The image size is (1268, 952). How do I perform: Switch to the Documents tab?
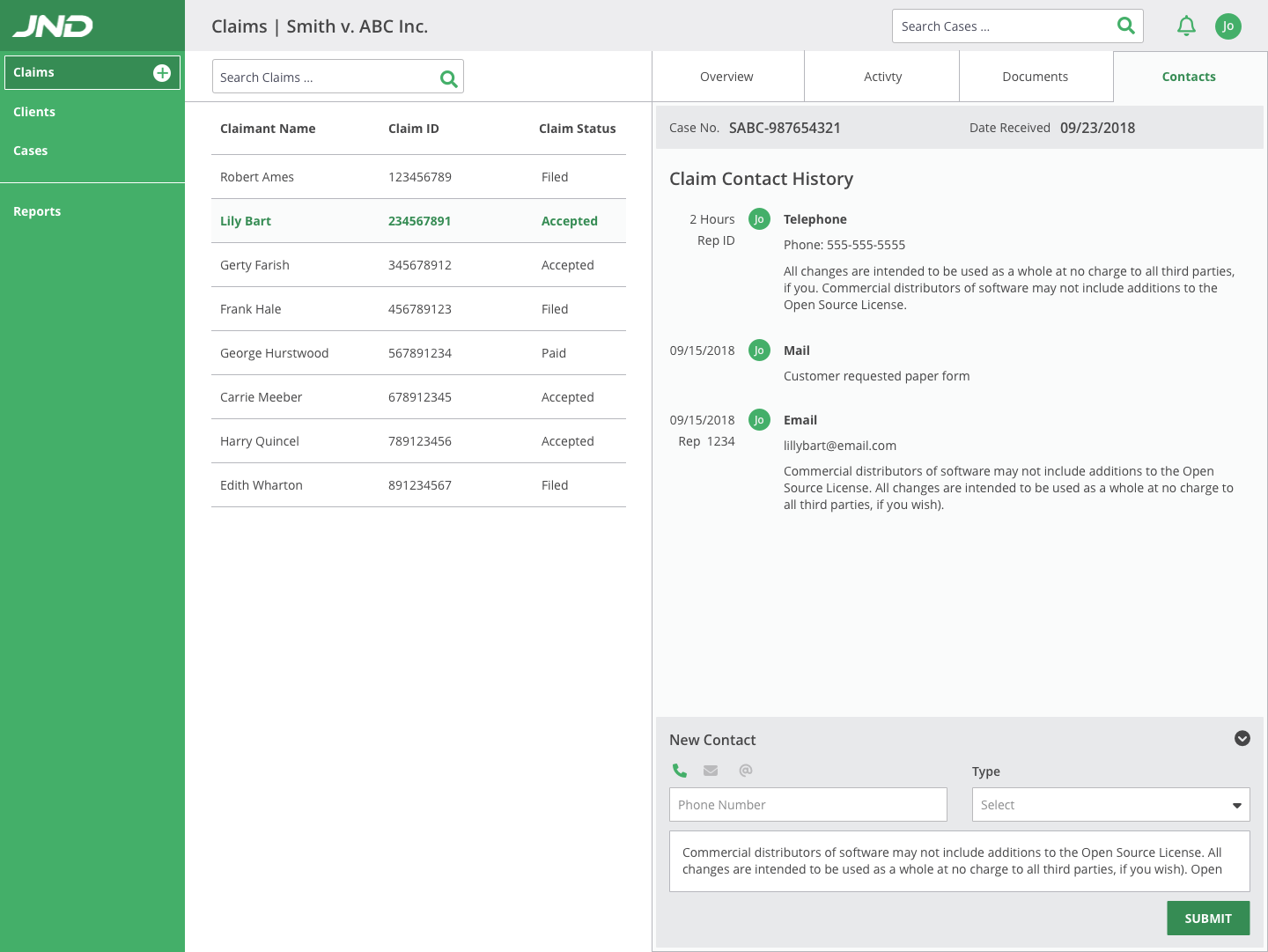1035,77
